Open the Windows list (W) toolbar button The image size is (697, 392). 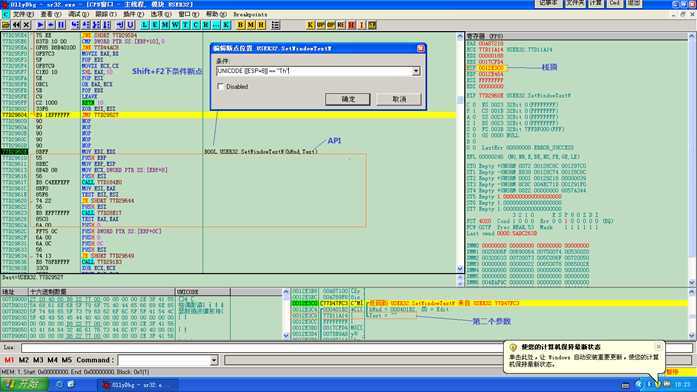click(175, 25)
